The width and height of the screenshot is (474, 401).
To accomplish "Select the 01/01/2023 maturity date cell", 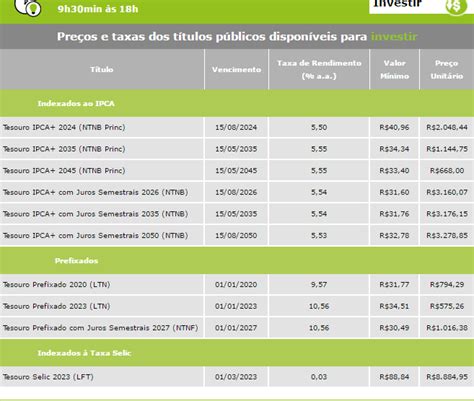I will (236, 306).
